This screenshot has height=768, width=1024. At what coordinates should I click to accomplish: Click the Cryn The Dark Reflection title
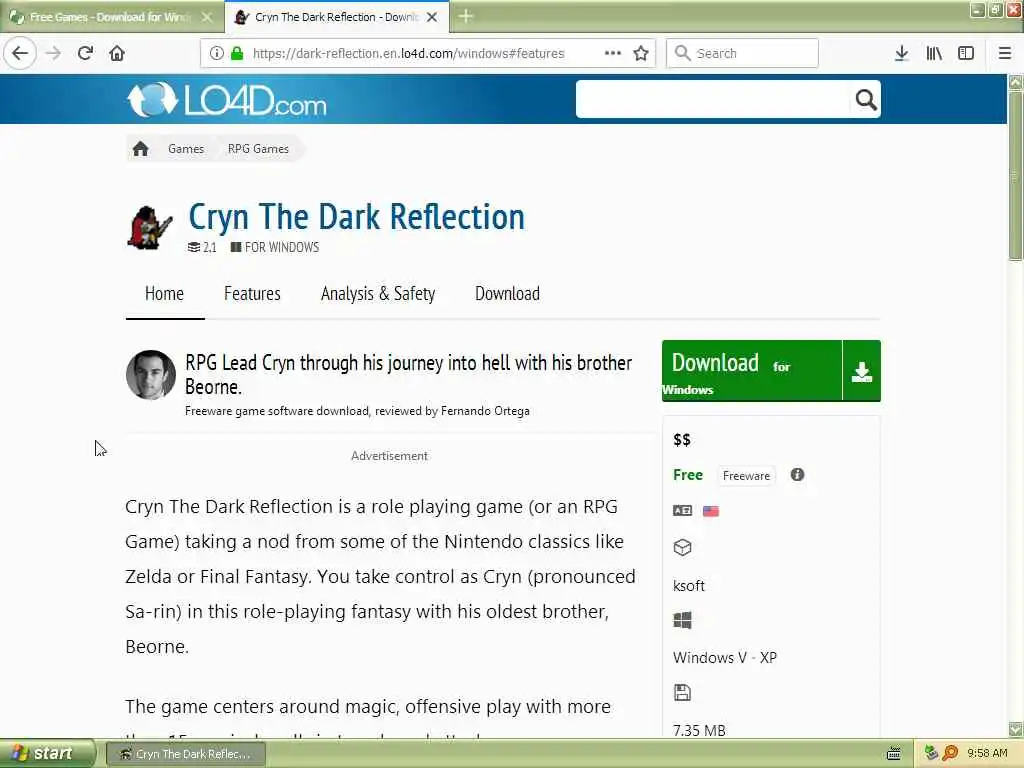(357, 216)
